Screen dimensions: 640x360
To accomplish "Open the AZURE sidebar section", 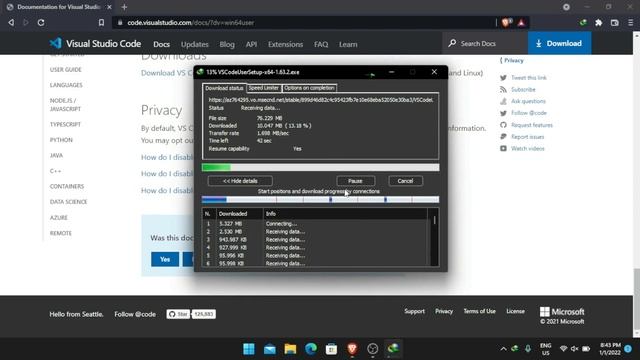I will point(59,218).
